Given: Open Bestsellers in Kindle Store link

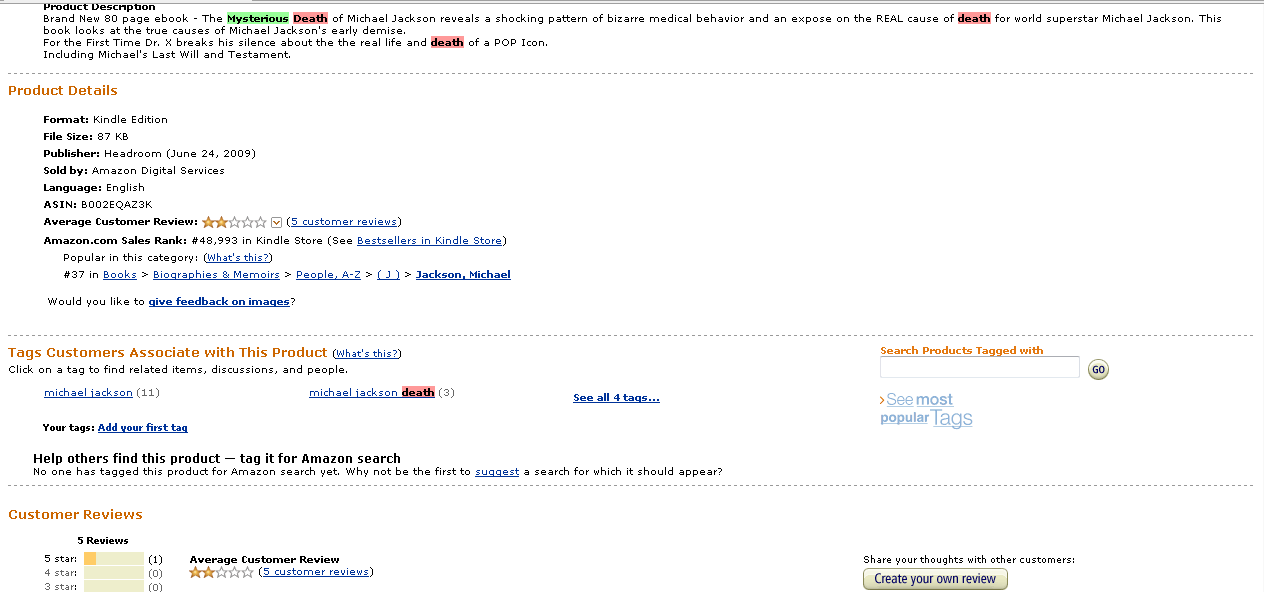Looking at the screenshot, I should tap(429, 241).
